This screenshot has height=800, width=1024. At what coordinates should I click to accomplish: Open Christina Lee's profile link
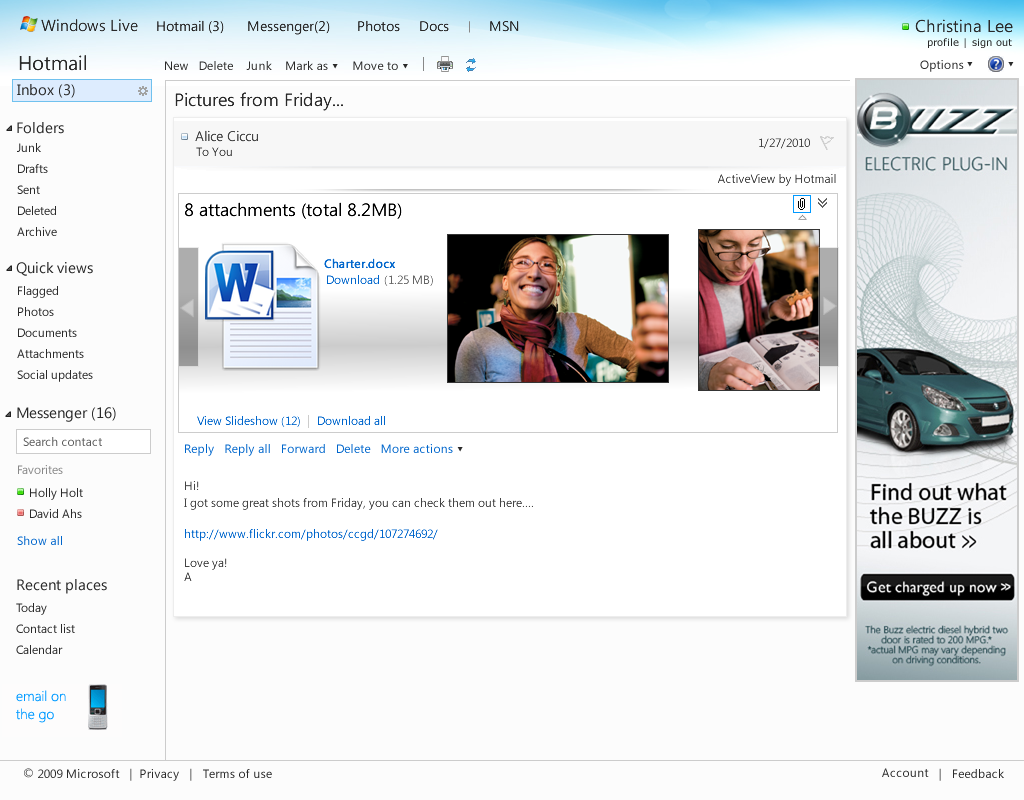point(943,42)
